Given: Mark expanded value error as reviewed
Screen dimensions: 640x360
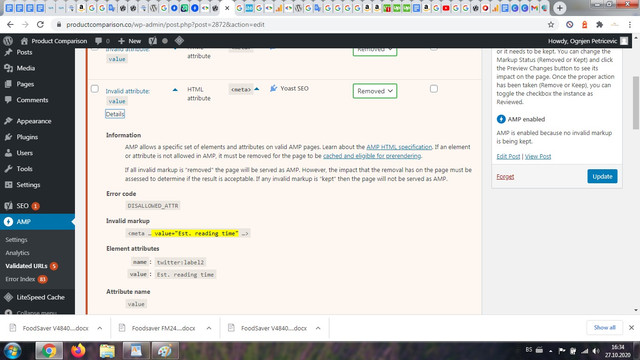Looking at the screenshot, I should pyautogui.click(x=433, y=89).
